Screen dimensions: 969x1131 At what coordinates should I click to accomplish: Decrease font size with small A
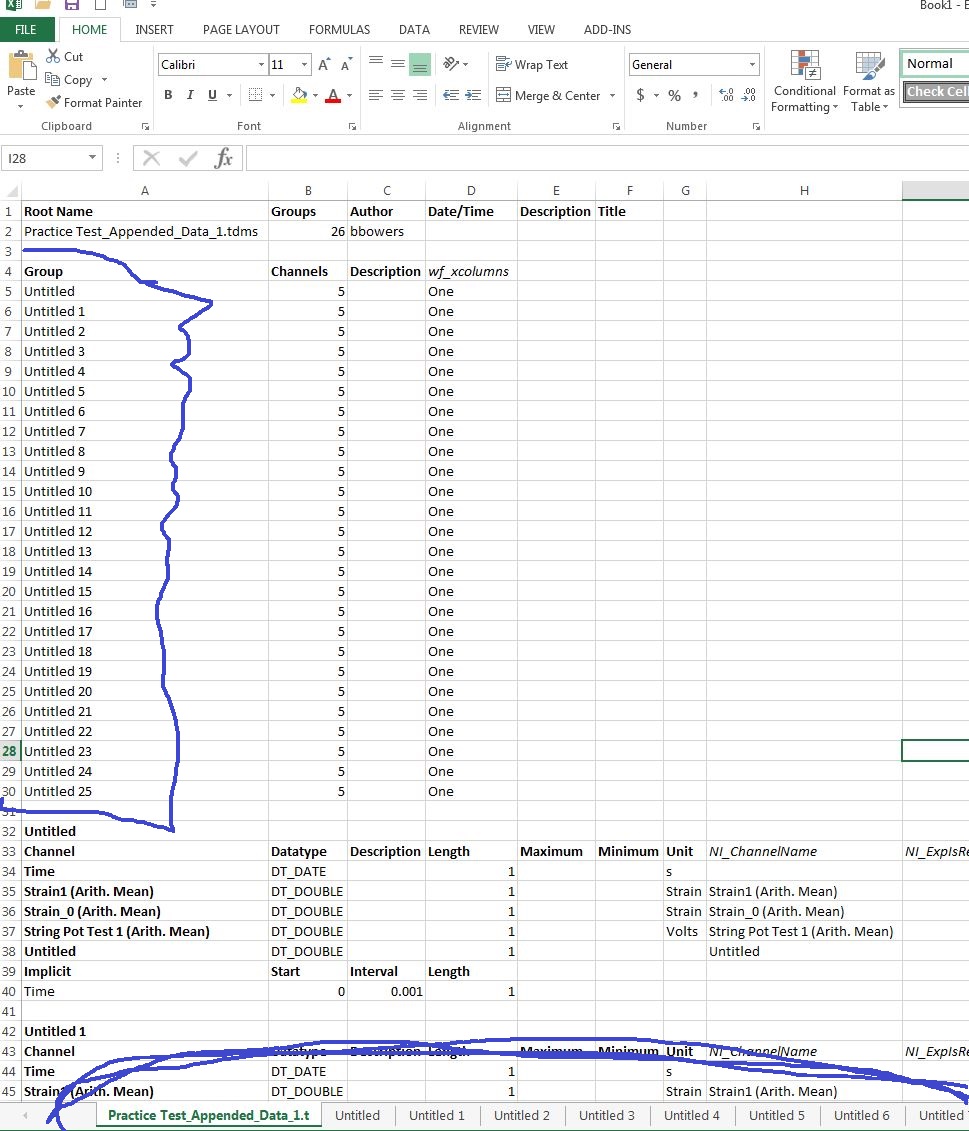tap(346, 65)
